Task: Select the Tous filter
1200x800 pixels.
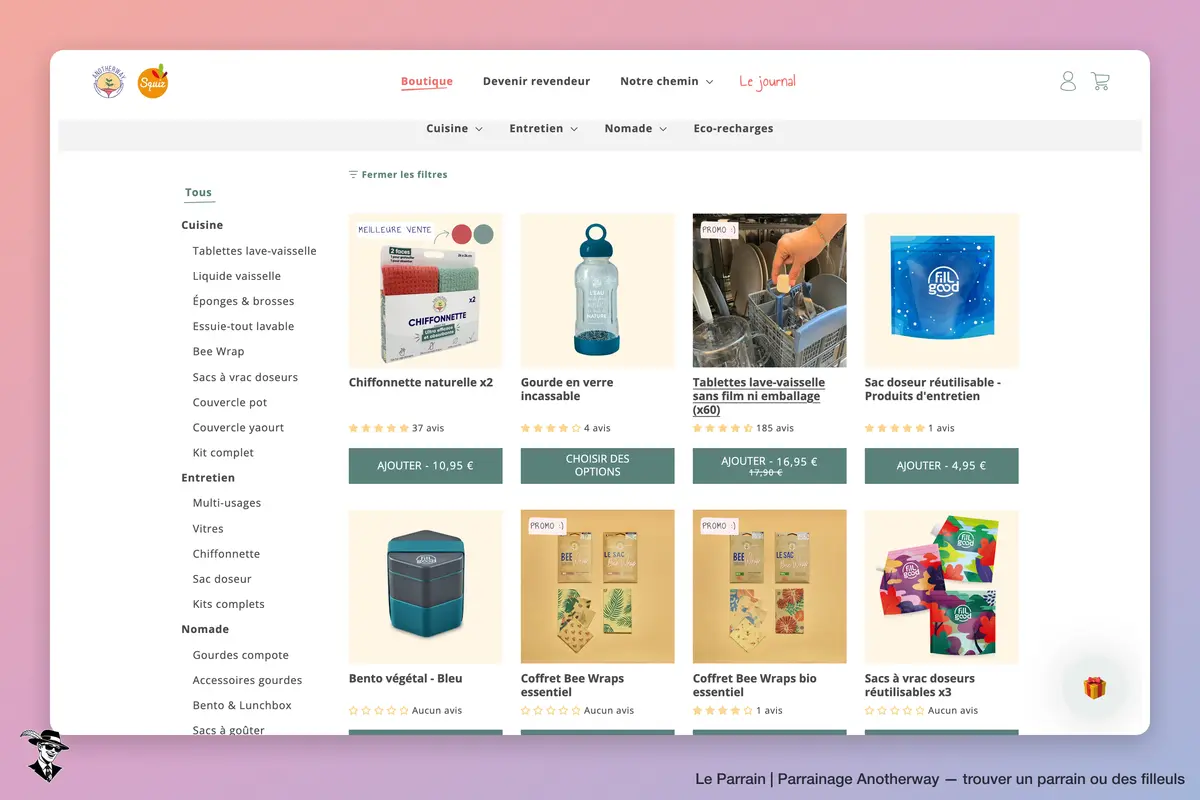Action: (x=198, y=192)
